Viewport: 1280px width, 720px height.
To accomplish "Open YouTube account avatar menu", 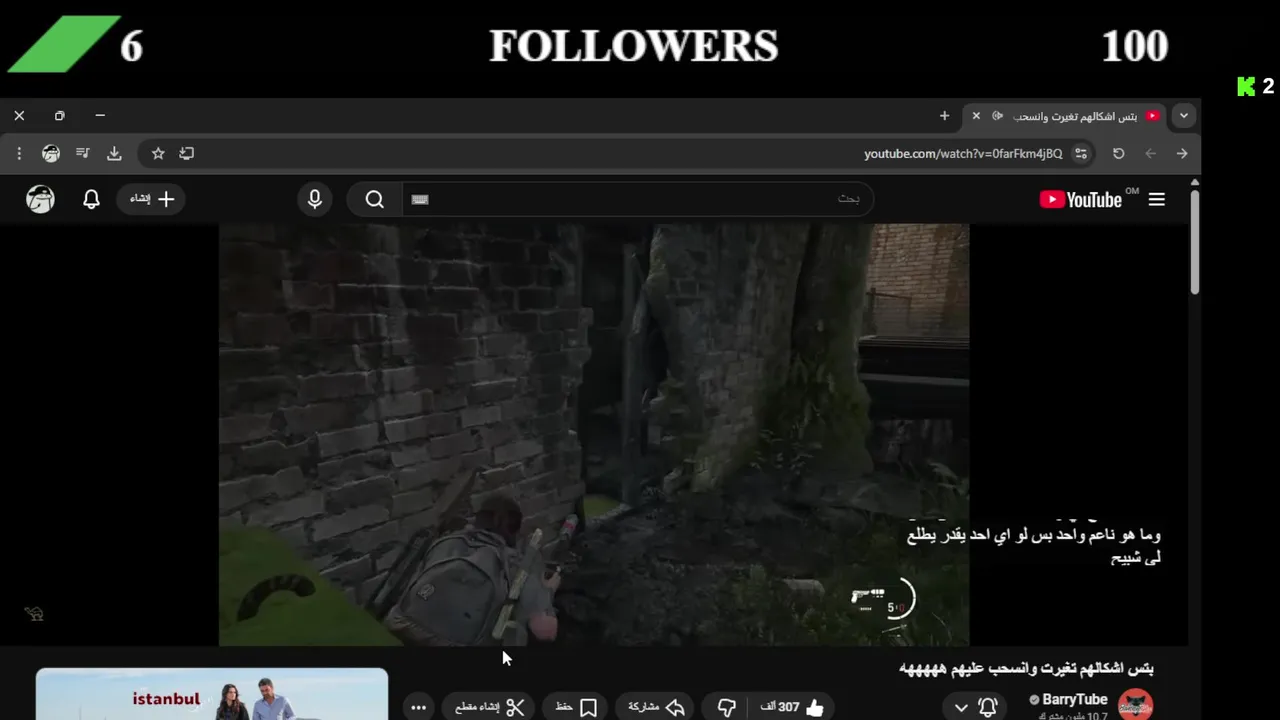I will [x=40, y=199].
